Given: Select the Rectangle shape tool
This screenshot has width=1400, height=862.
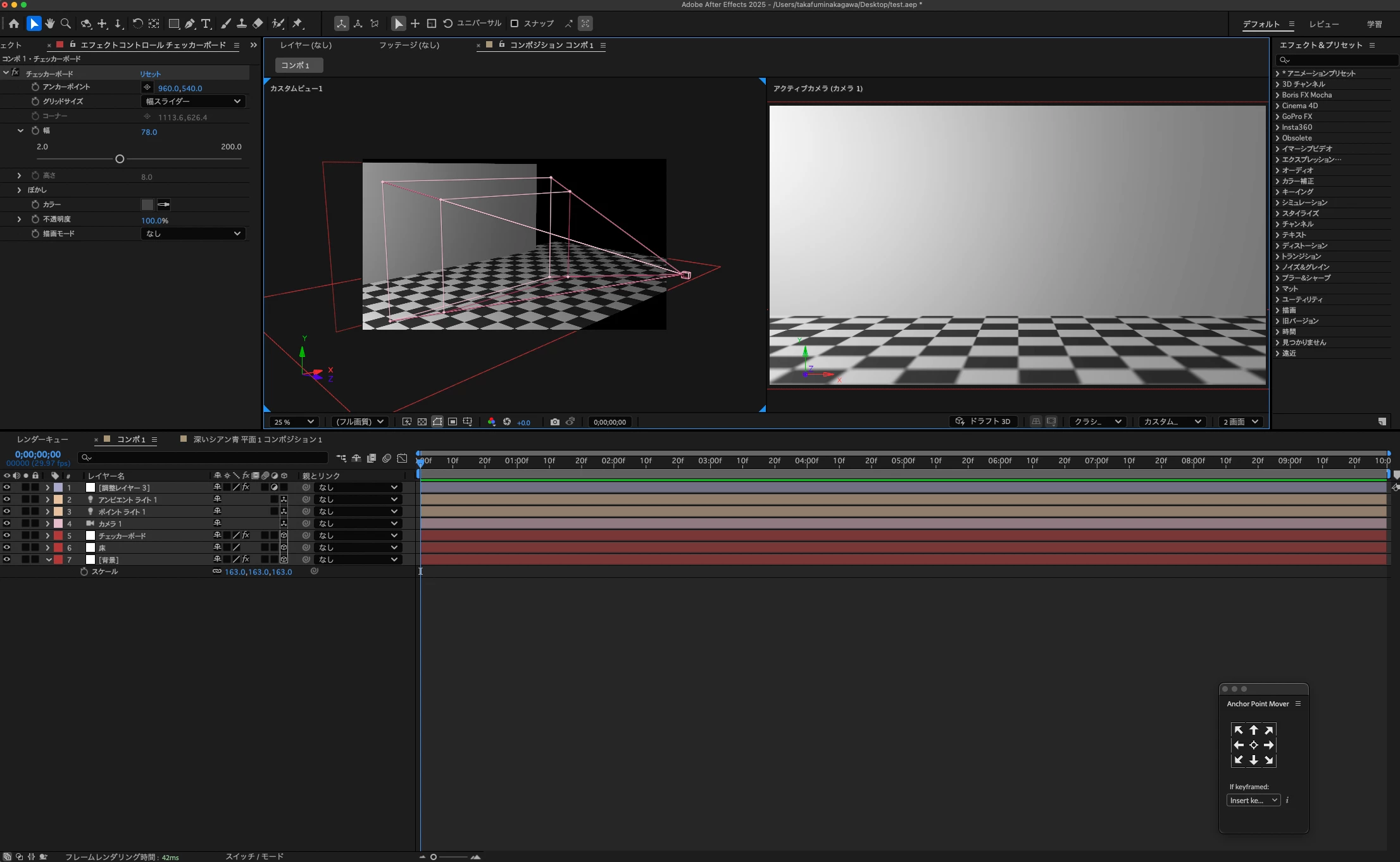Looking at the screenshot, I should pos(173,24).
